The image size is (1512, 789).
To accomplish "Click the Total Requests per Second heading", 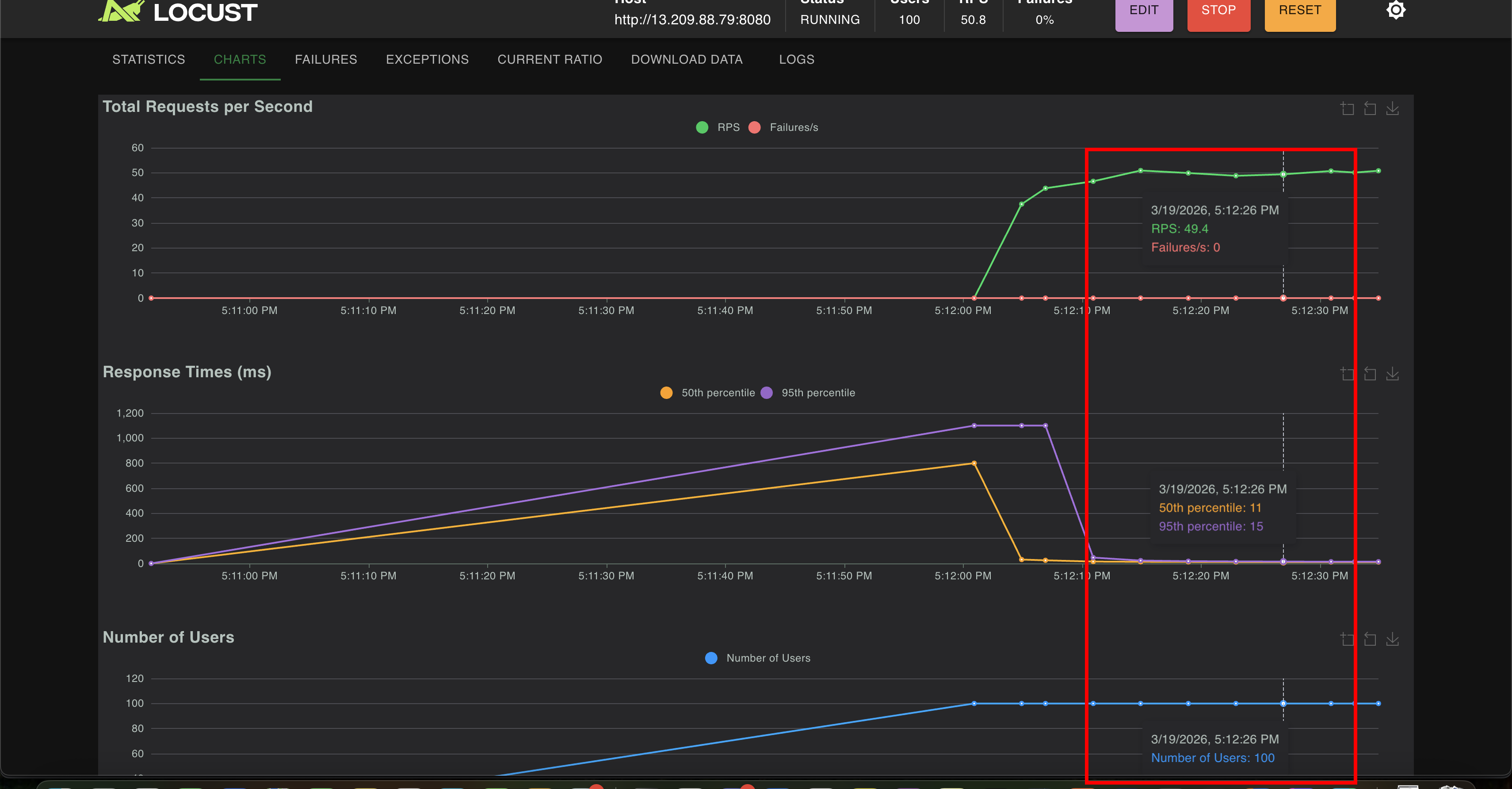I will pos(208,107).
